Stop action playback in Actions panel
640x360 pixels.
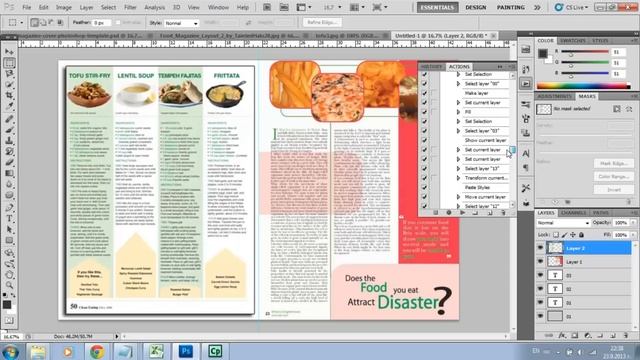click(x=435, y=213)
